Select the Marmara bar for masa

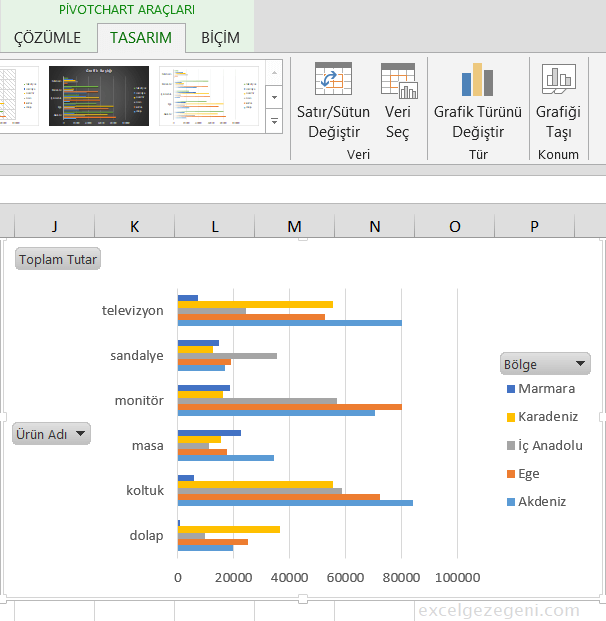point(210,433)
